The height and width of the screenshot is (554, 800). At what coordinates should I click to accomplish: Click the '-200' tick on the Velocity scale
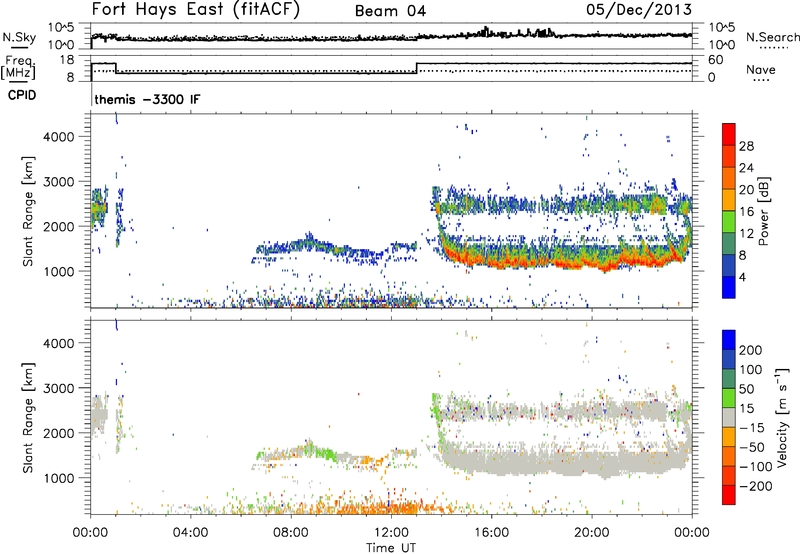point(756,486)
